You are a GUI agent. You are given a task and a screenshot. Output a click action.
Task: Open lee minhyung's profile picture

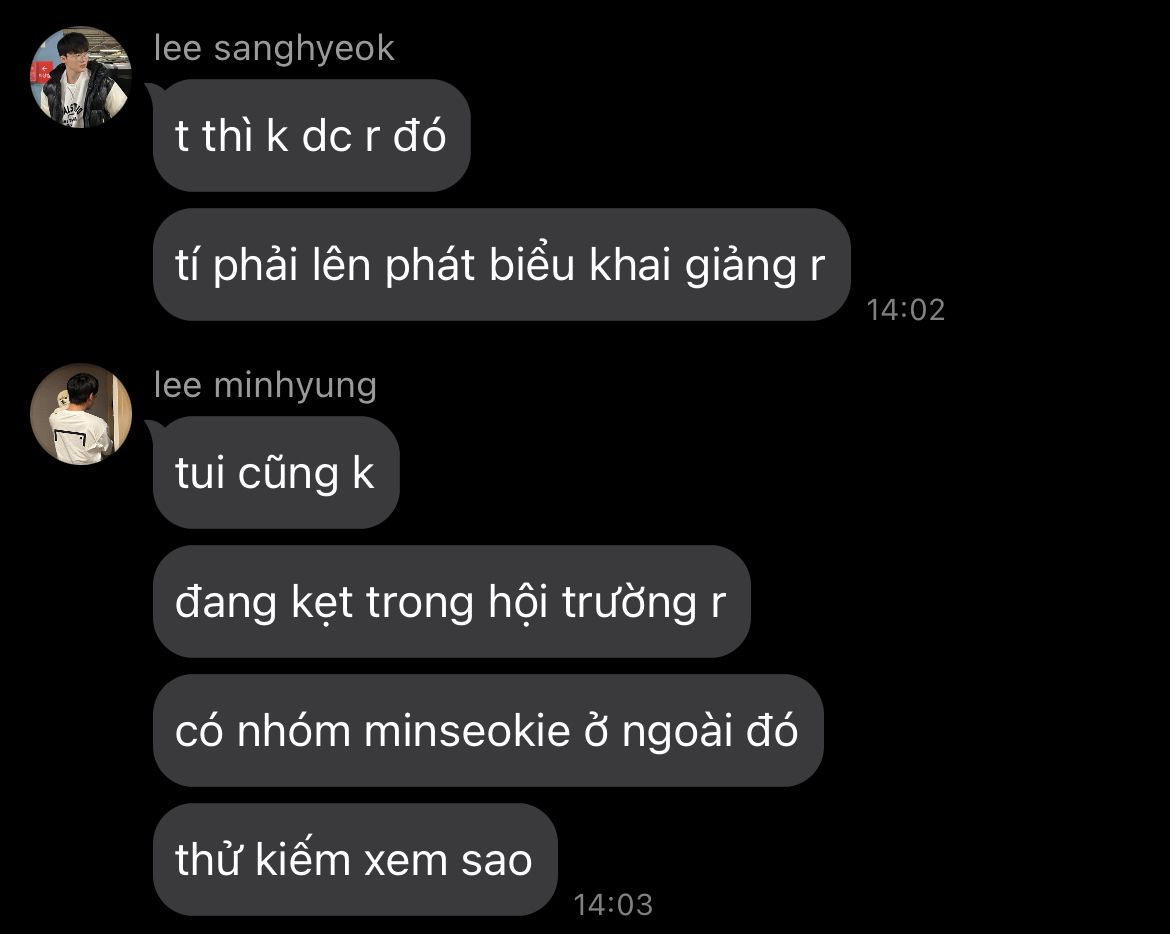(x=81, y=414)
